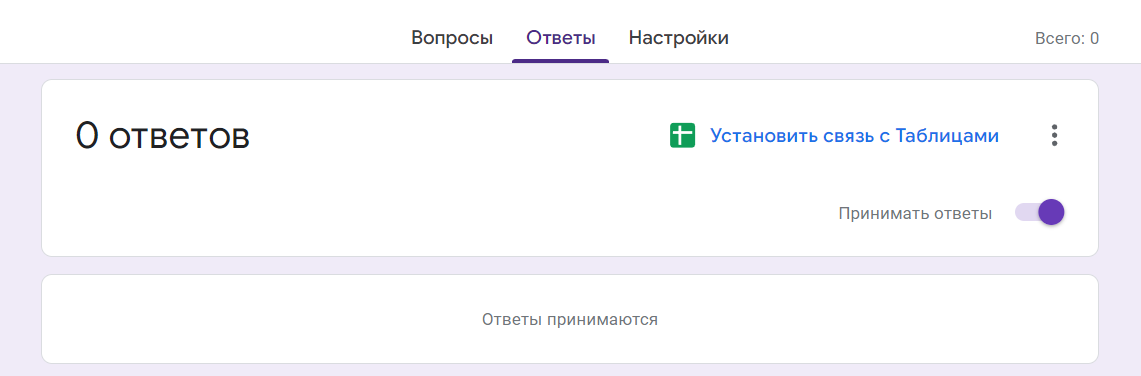The height and width of the screenshot is (376, 1141).
Task: Click the Принимать ответы label text
Action: (x=915, y=214)
